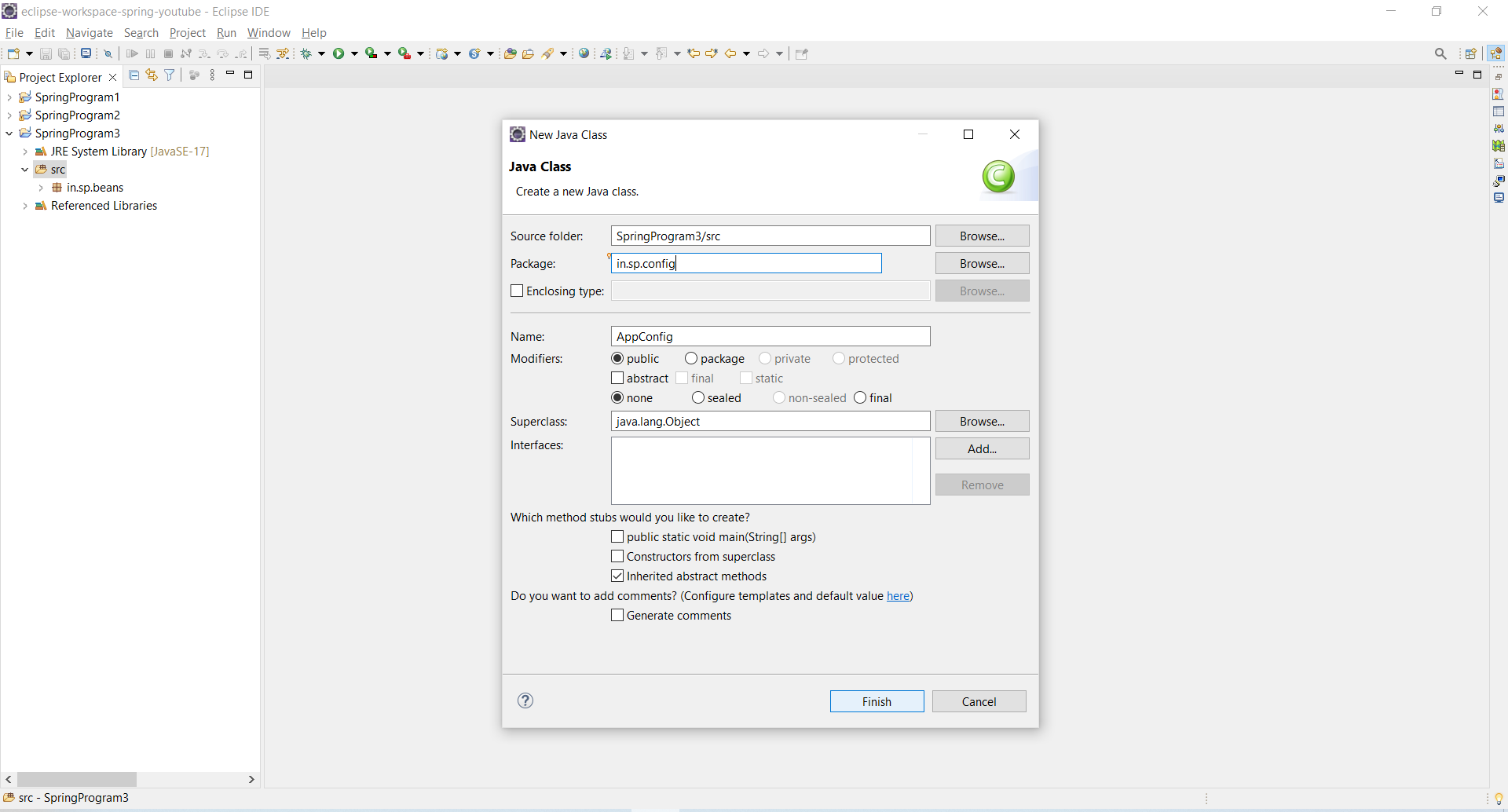Click the Finish button
The width and height of the screenshot is (1508, 812).
point(877,701)
